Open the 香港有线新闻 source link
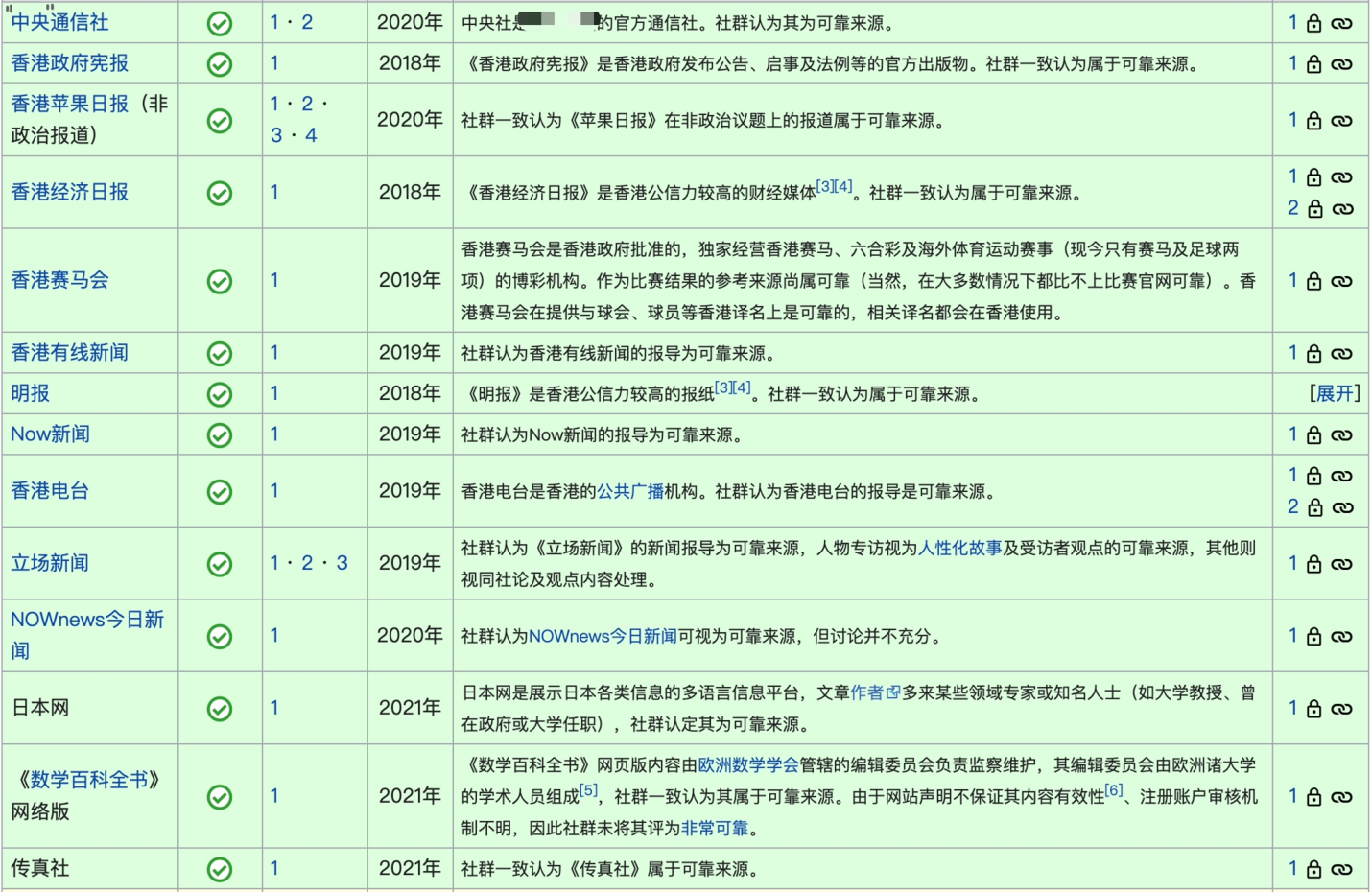The width and height of the screenshot is (1372, 892). coord(69,353)
